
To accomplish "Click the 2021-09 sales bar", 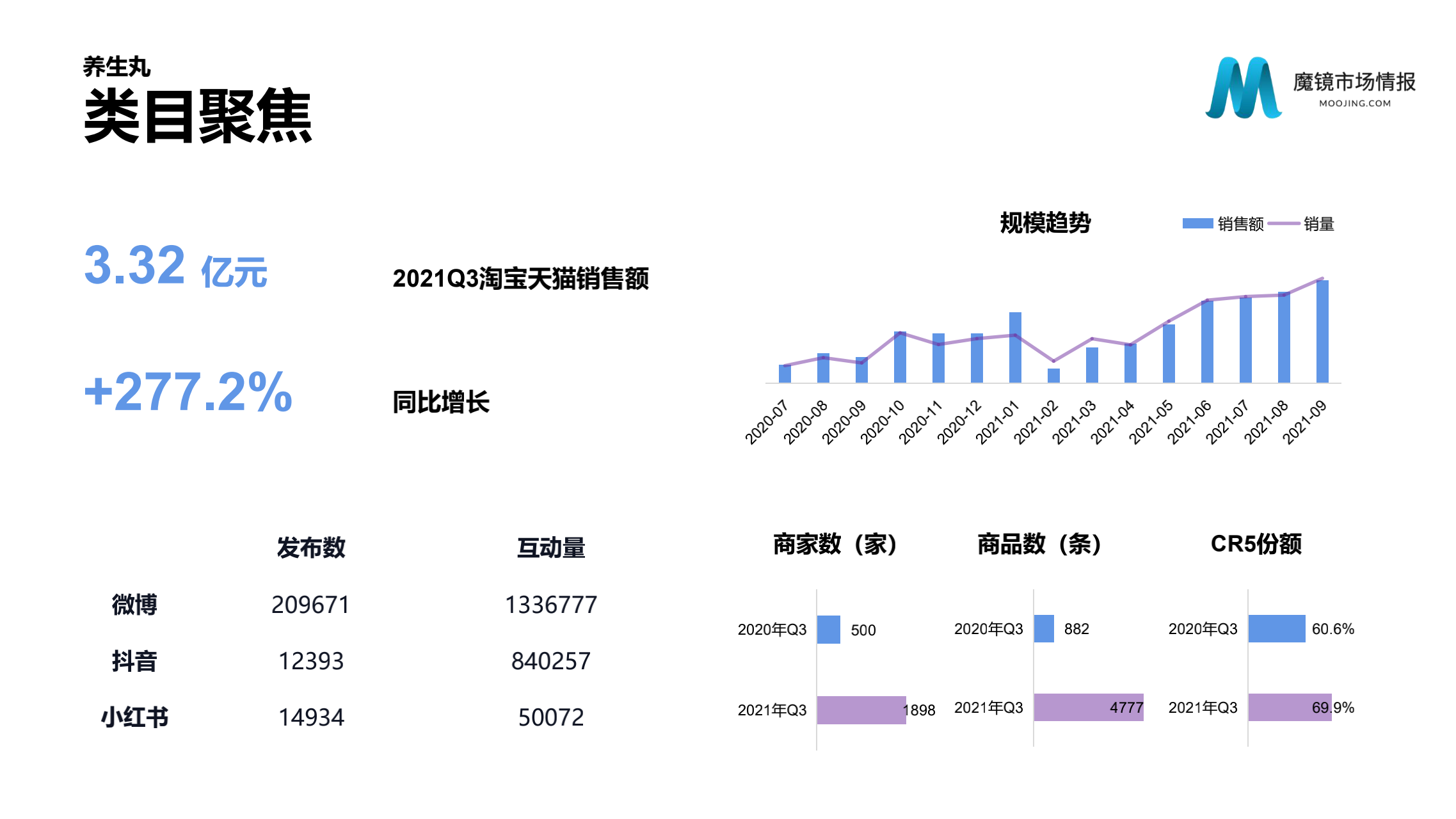I will pos(1322,331).
